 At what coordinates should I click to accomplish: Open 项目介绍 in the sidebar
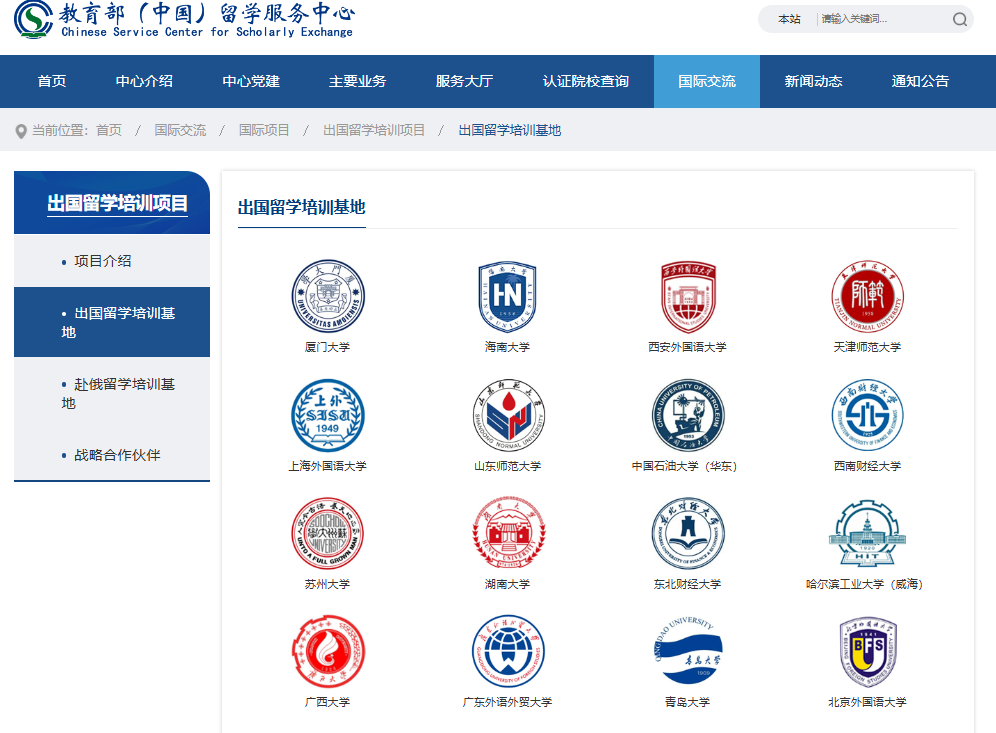[103, 261]
